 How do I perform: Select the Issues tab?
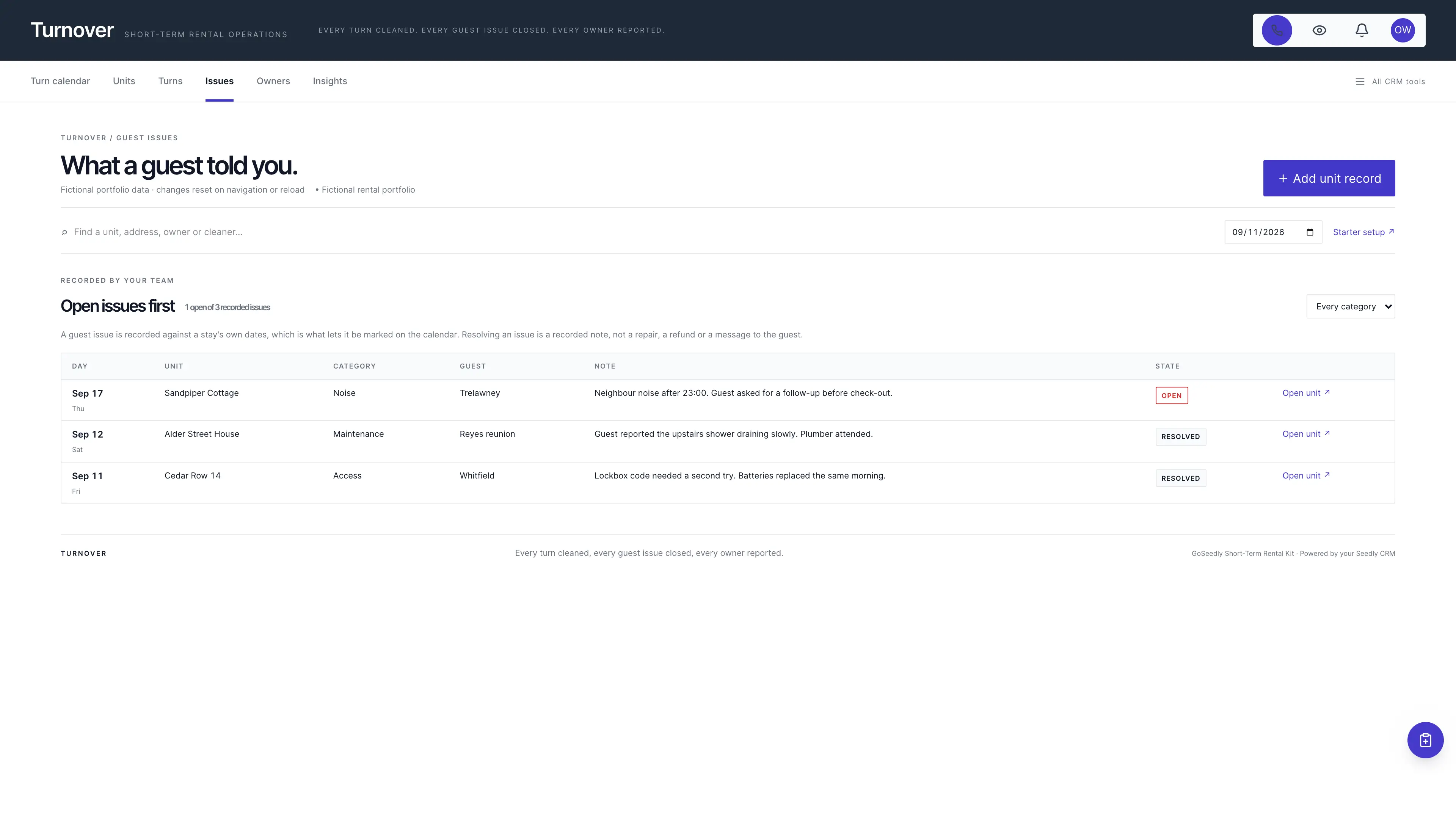[x=219, y=82]
